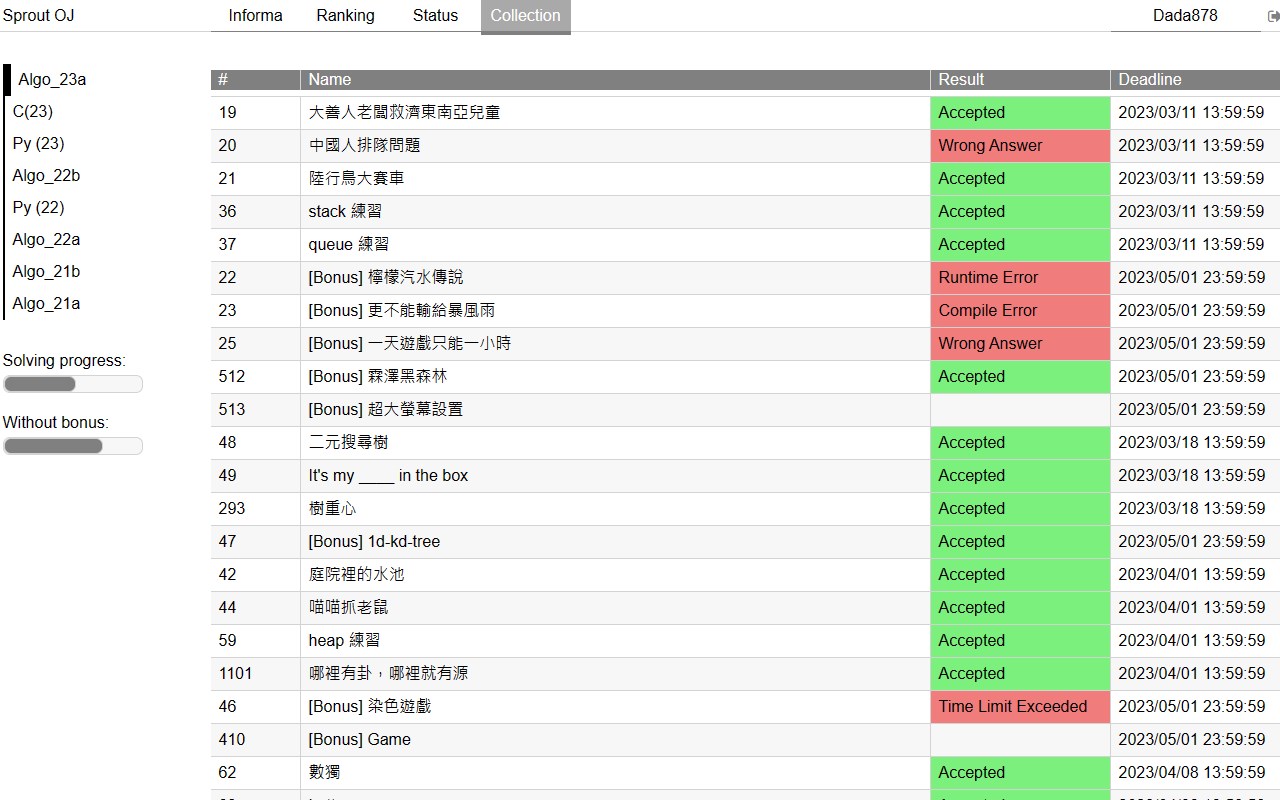Image resolution: width=1280 pixels, height=800 pixels.
Task: Open the Algo_22b collection
Action: tap(46, 176)
